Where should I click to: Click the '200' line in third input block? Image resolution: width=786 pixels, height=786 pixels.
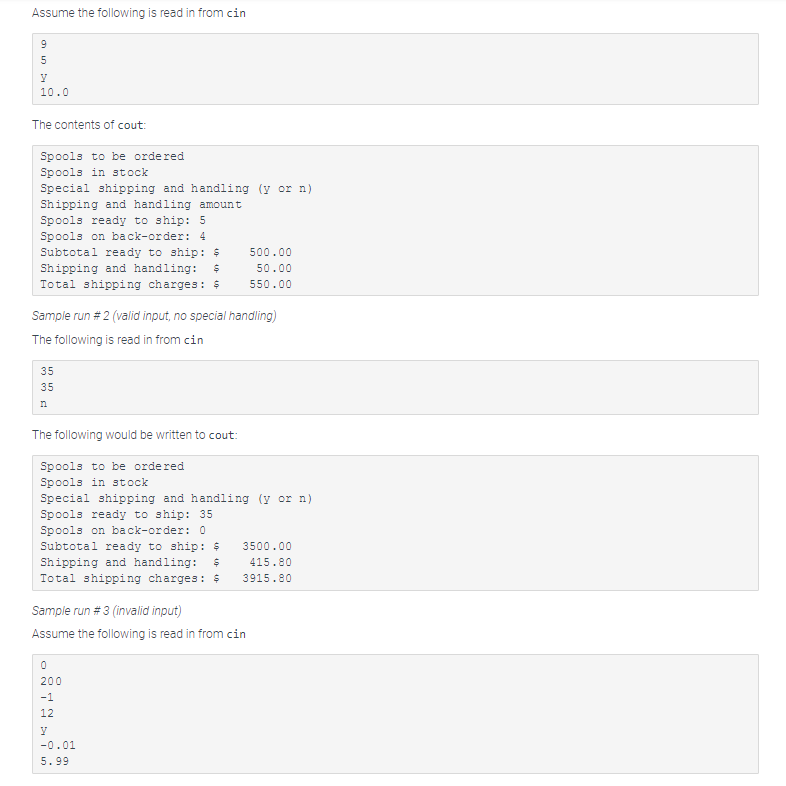(x=51, y=681)
